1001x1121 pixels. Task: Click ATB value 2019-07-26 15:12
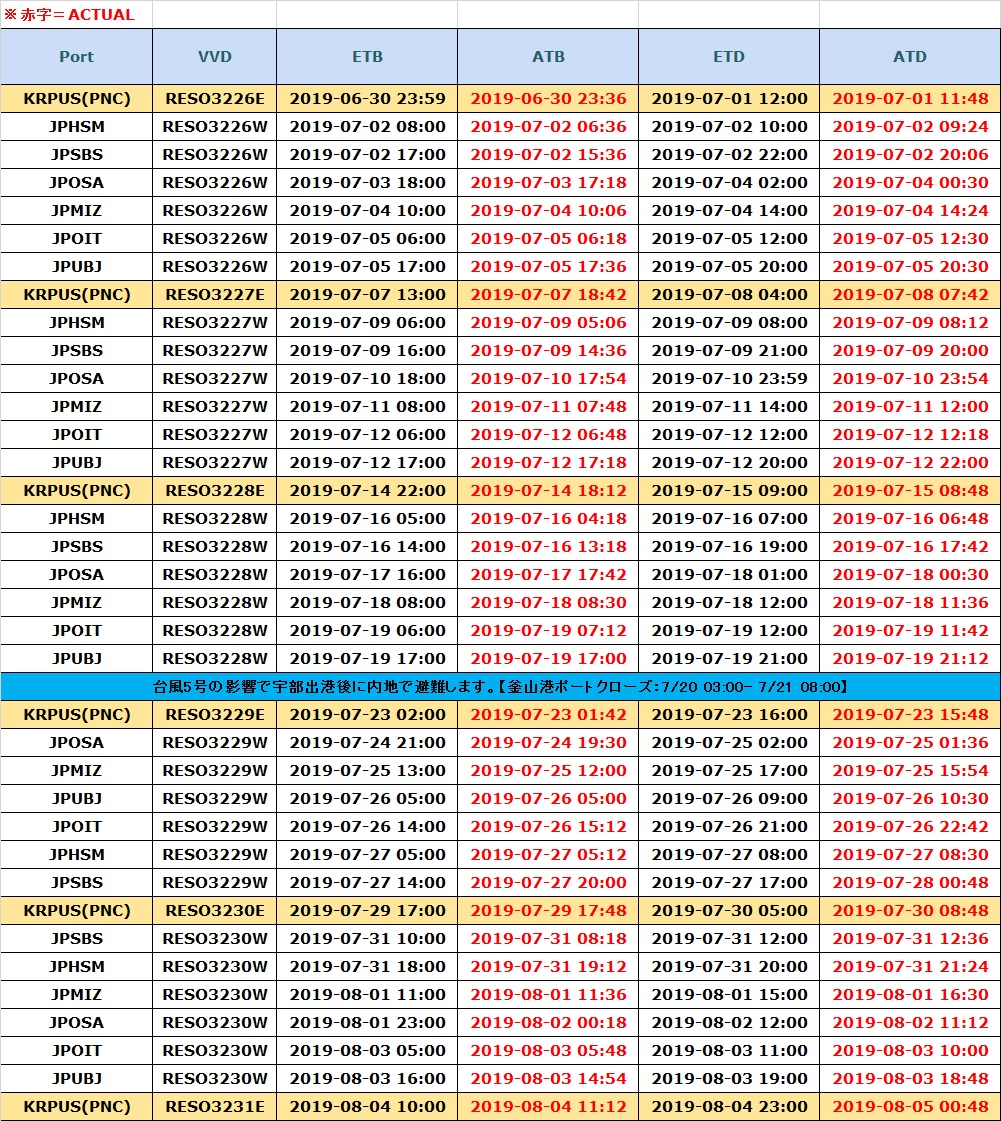[548, 826]
